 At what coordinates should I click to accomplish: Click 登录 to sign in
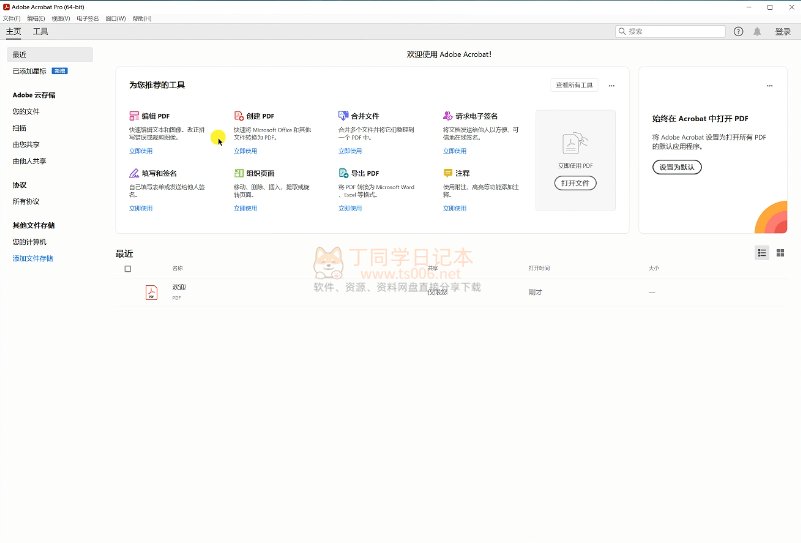point(783,32)
